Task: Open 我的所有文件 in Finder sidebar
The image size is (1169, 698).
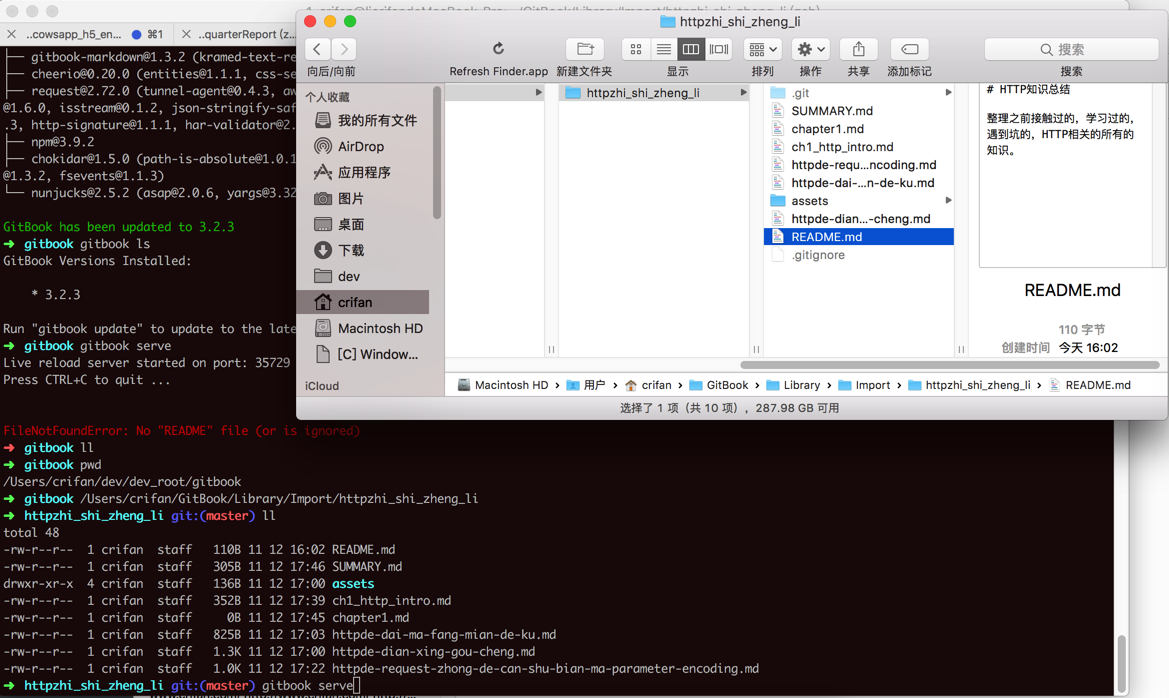Action: (365, 120)
